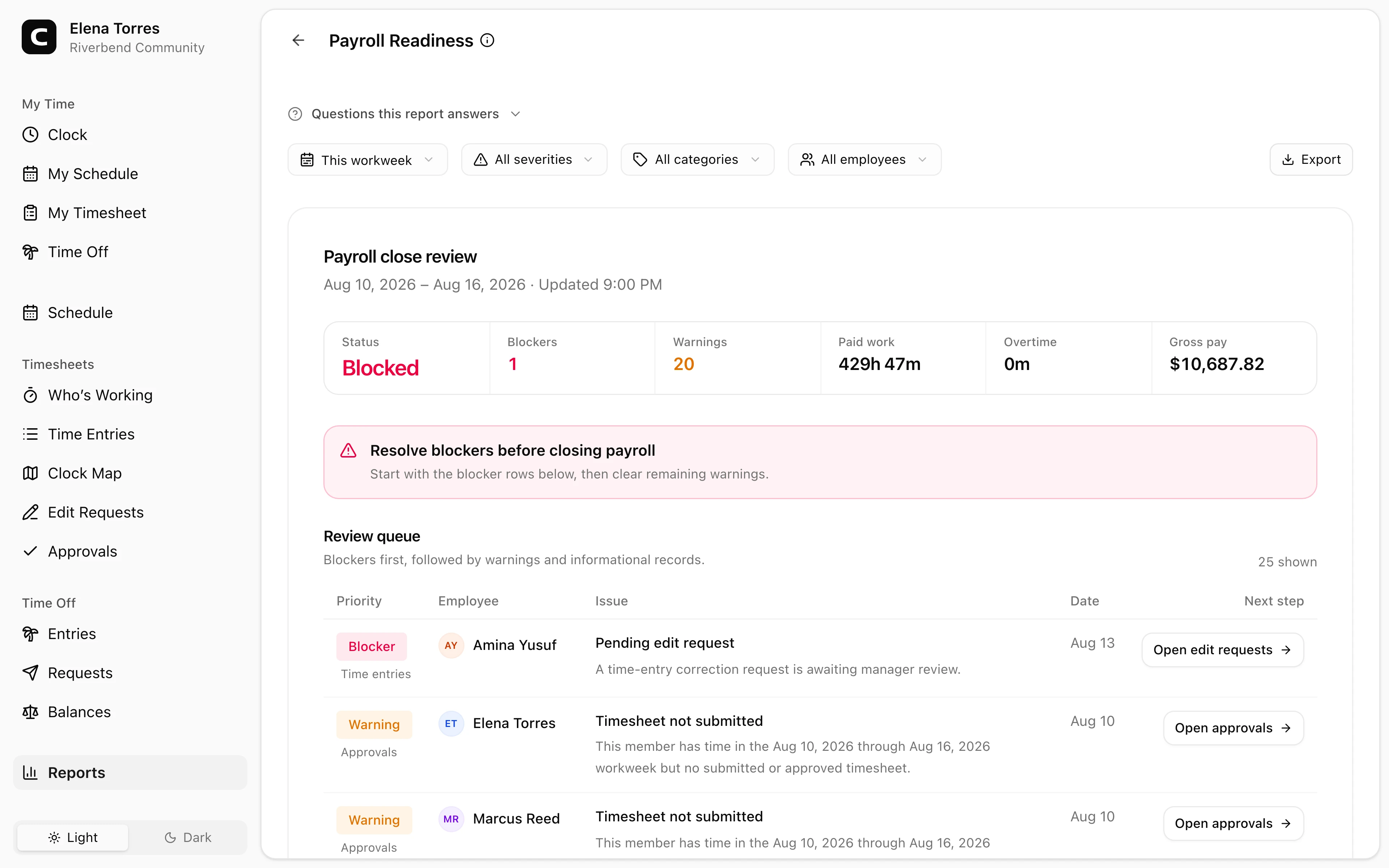
Task: Open Edit Requests in the sidebar
Action: pos(130,512)
